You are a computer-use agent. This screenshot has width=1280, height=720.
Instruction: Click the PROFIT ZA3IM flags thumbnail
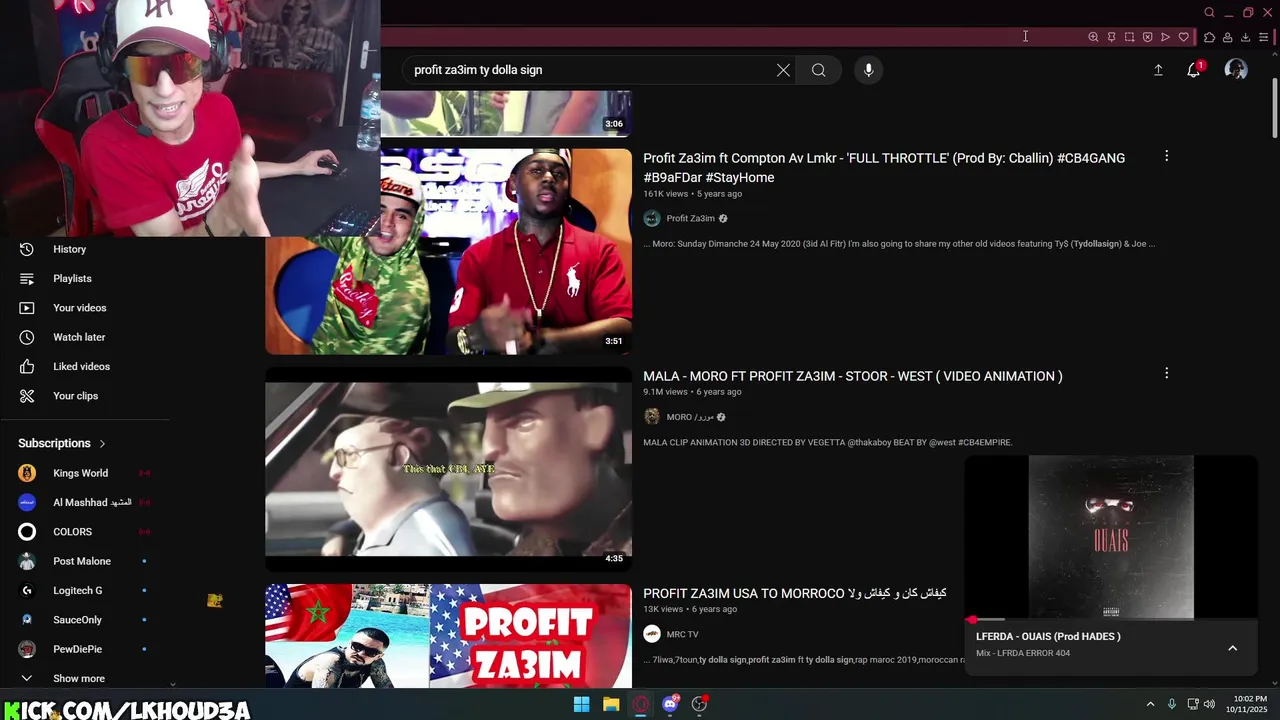coord(448,636)
